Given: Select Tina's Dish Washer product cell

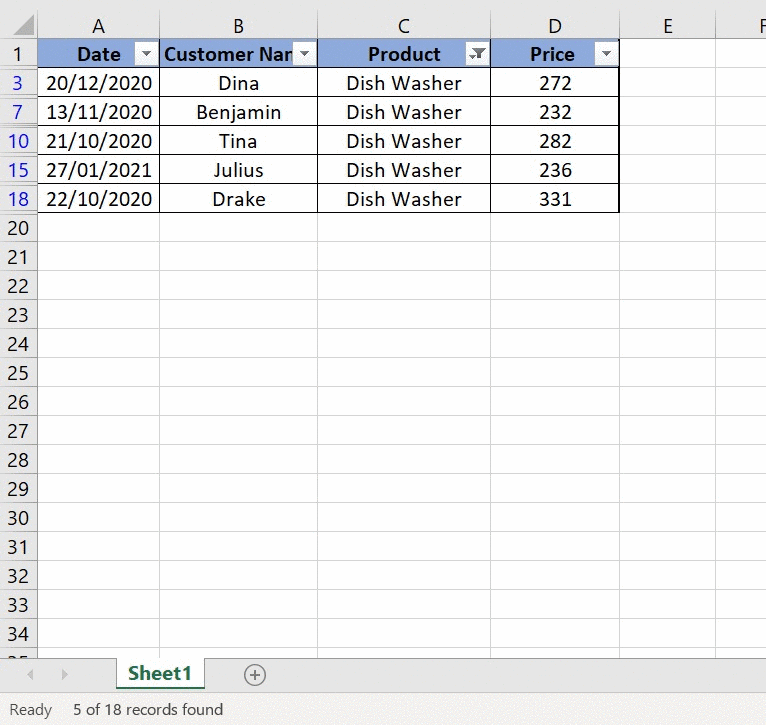Looking at the screenshot, I should coord(403,141).
